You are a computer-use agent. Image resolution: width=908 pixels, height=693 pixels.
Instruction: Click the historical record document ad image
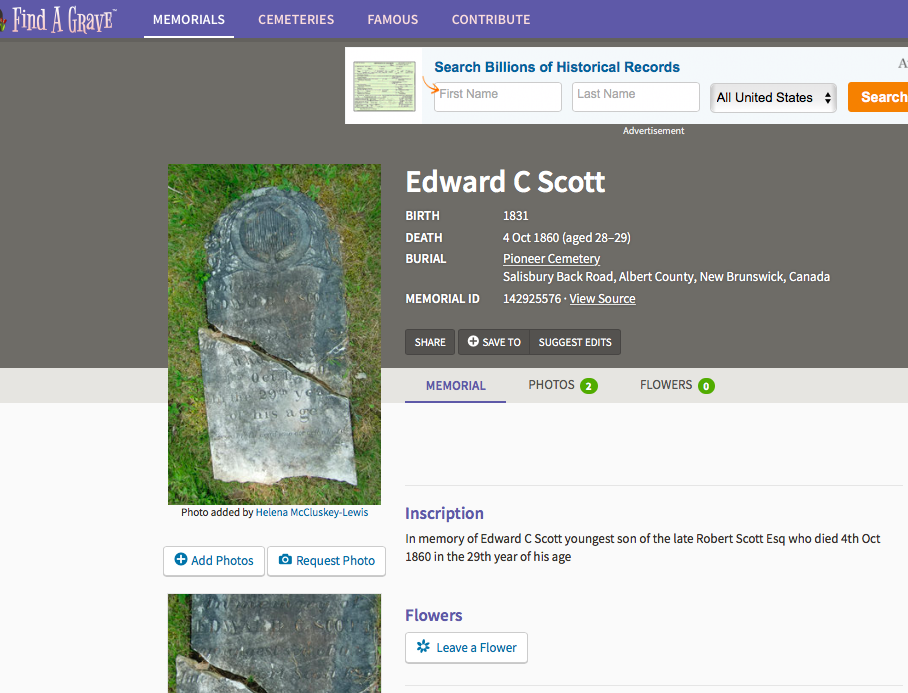(x=384, y=86)
